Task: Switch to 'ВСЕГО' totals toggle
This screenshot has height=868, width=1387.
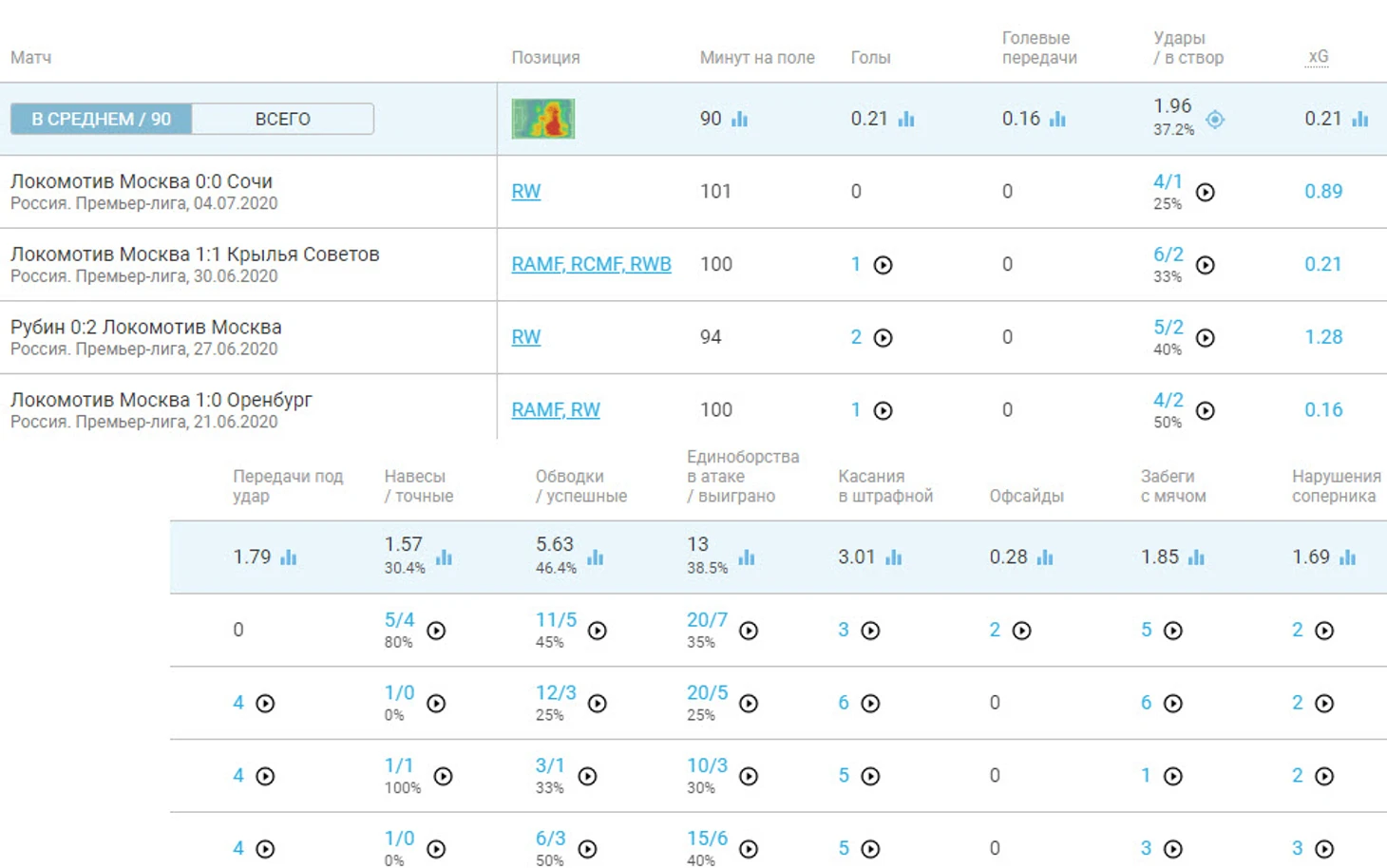Action: point(282,119)
